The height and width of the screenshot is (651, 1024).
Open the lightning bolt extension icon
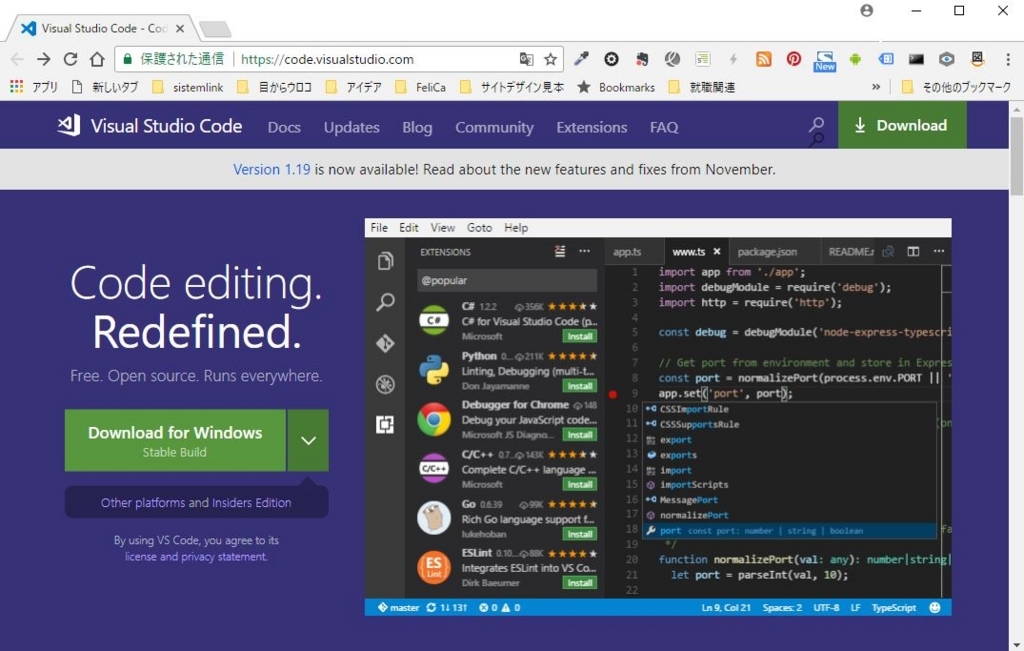pos(733,59)
